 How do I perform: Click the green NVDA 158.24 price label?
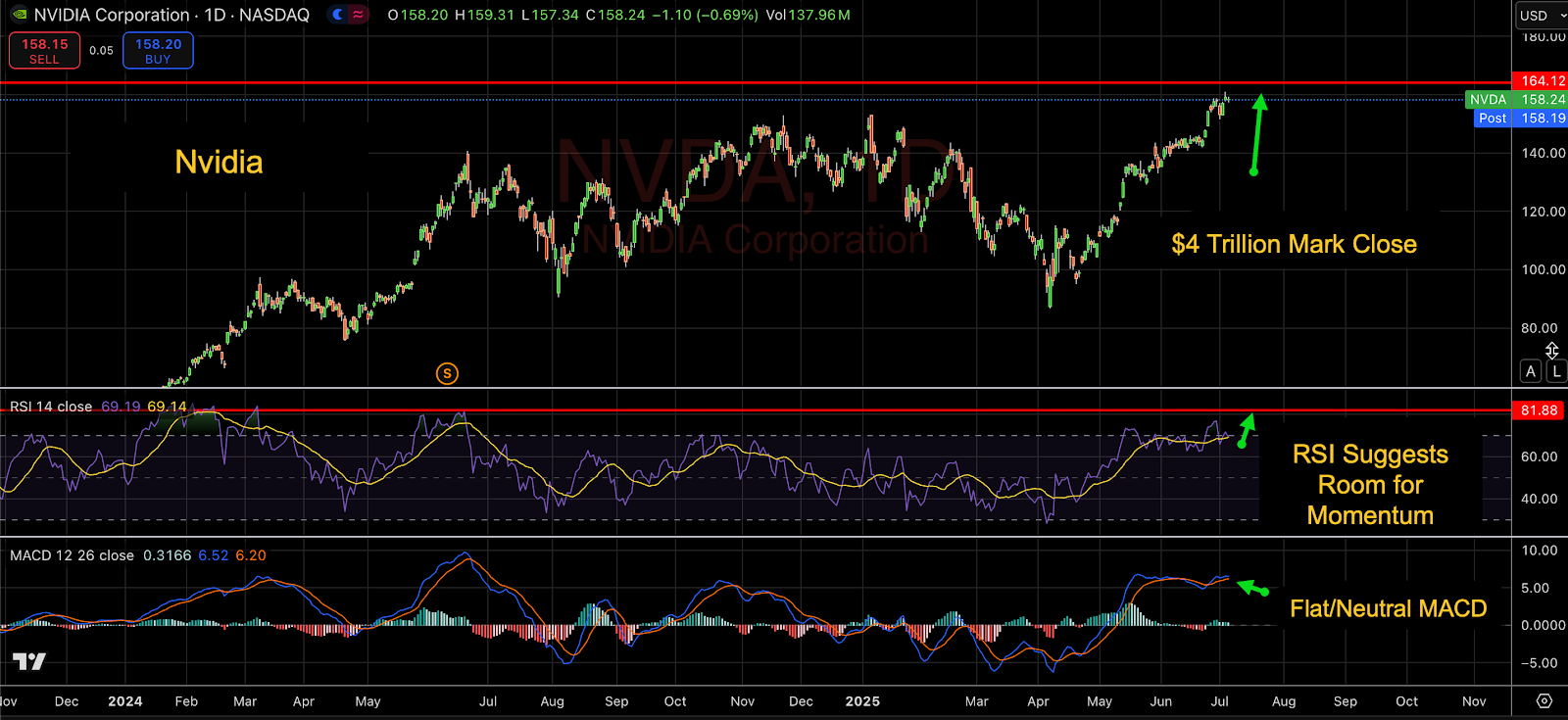(x=1517, y=100)
